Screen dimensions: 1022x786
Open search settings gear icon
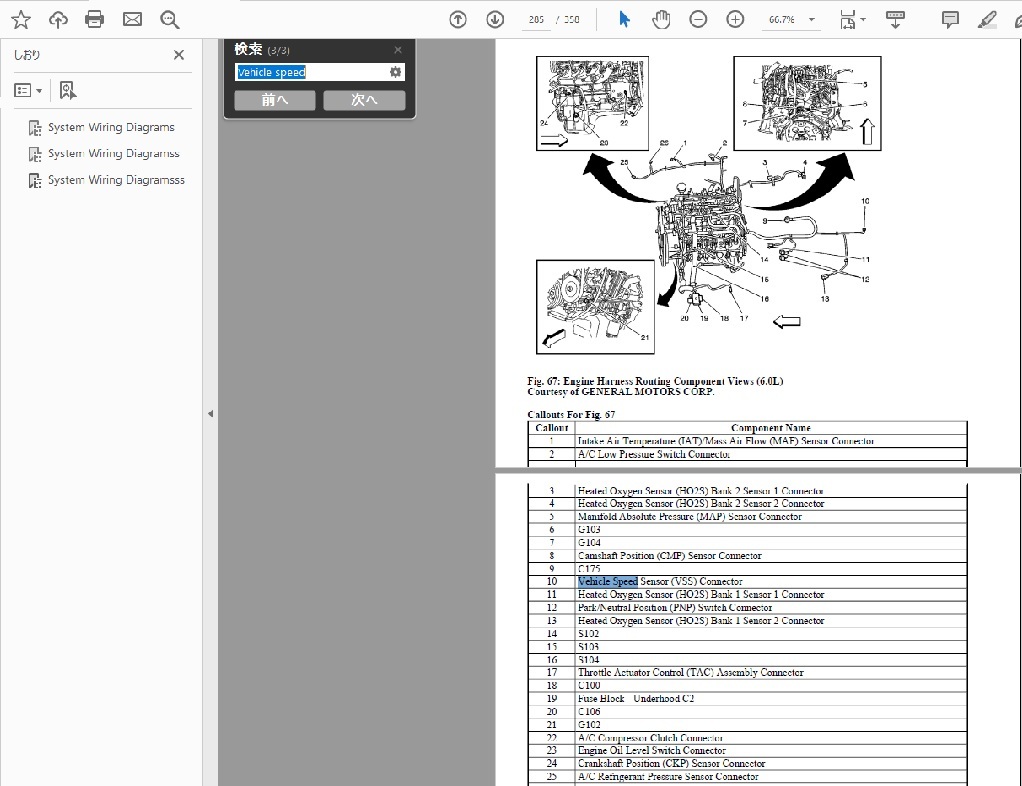(395, 72)
